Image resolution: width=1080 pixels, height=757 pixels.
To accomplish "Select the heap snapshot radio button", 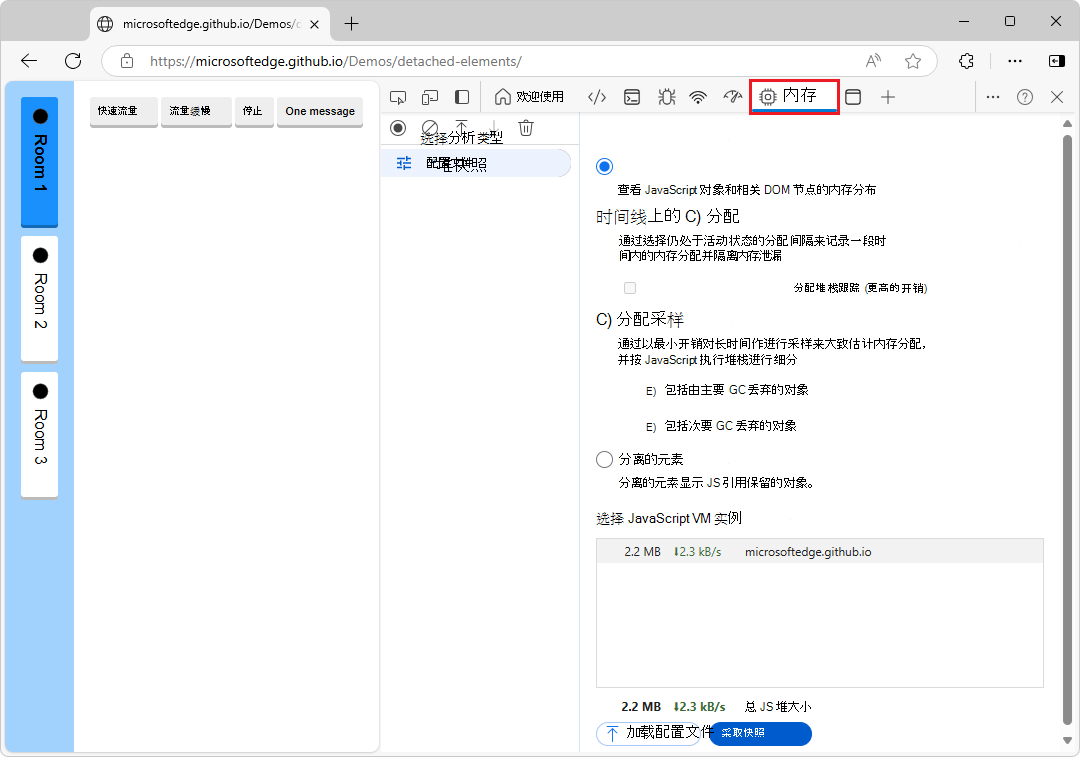I will 604,166.
